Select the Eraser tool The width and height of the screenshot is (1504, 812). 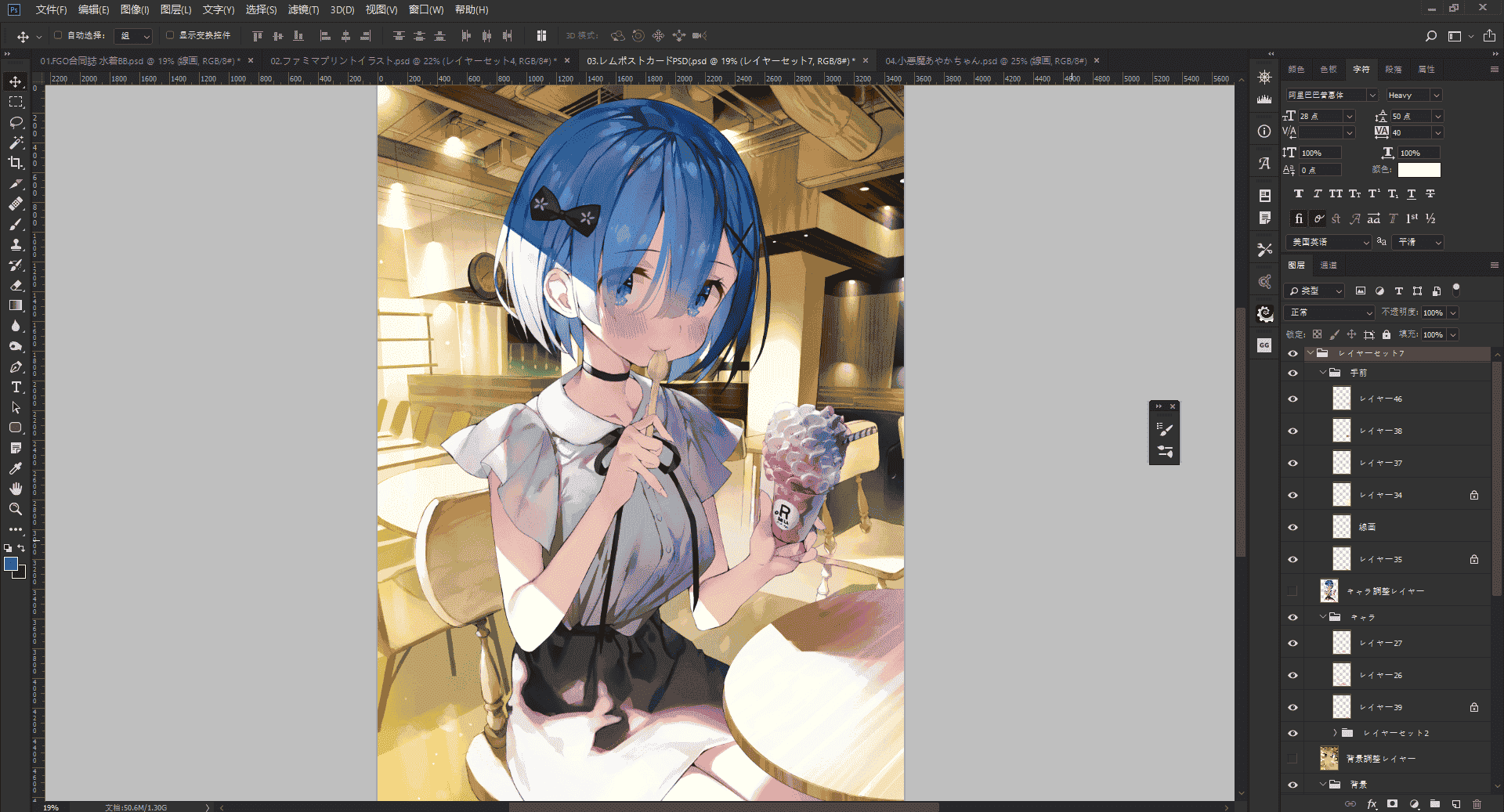click(16, 285)
